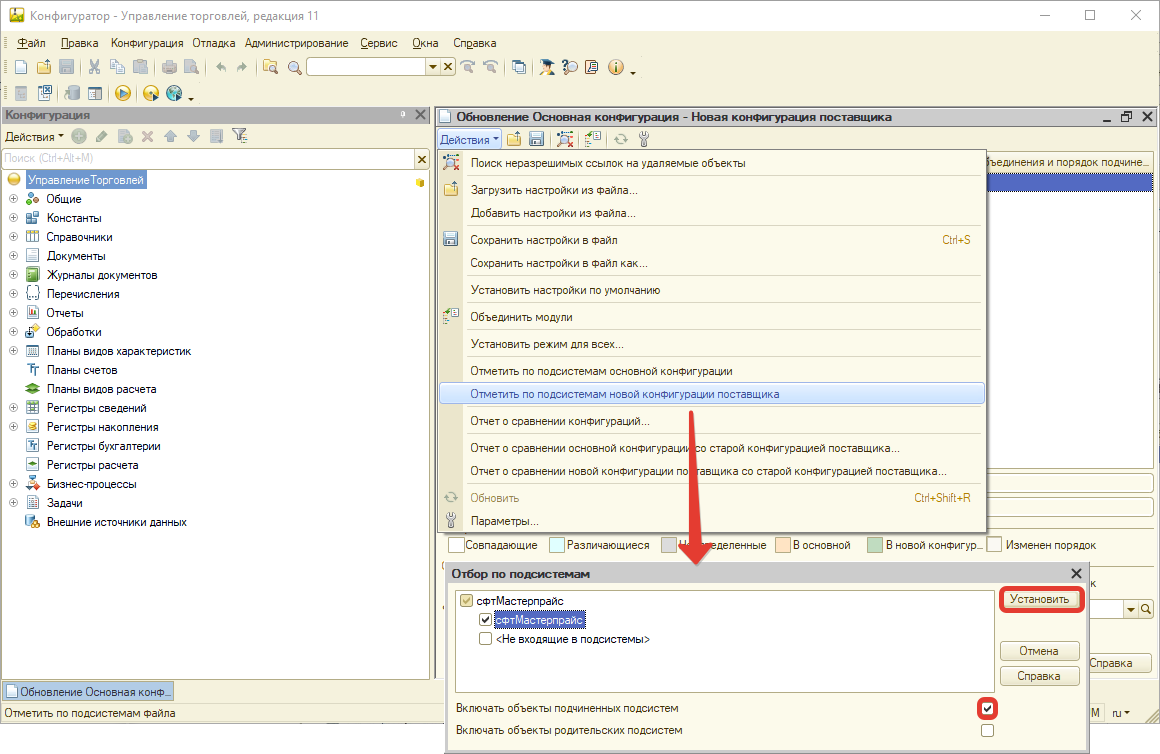1160x754 pixels.
Task: Check the <Не входящие в подсистемы> box
Action: pyautogui.click(x=486, y=639)
